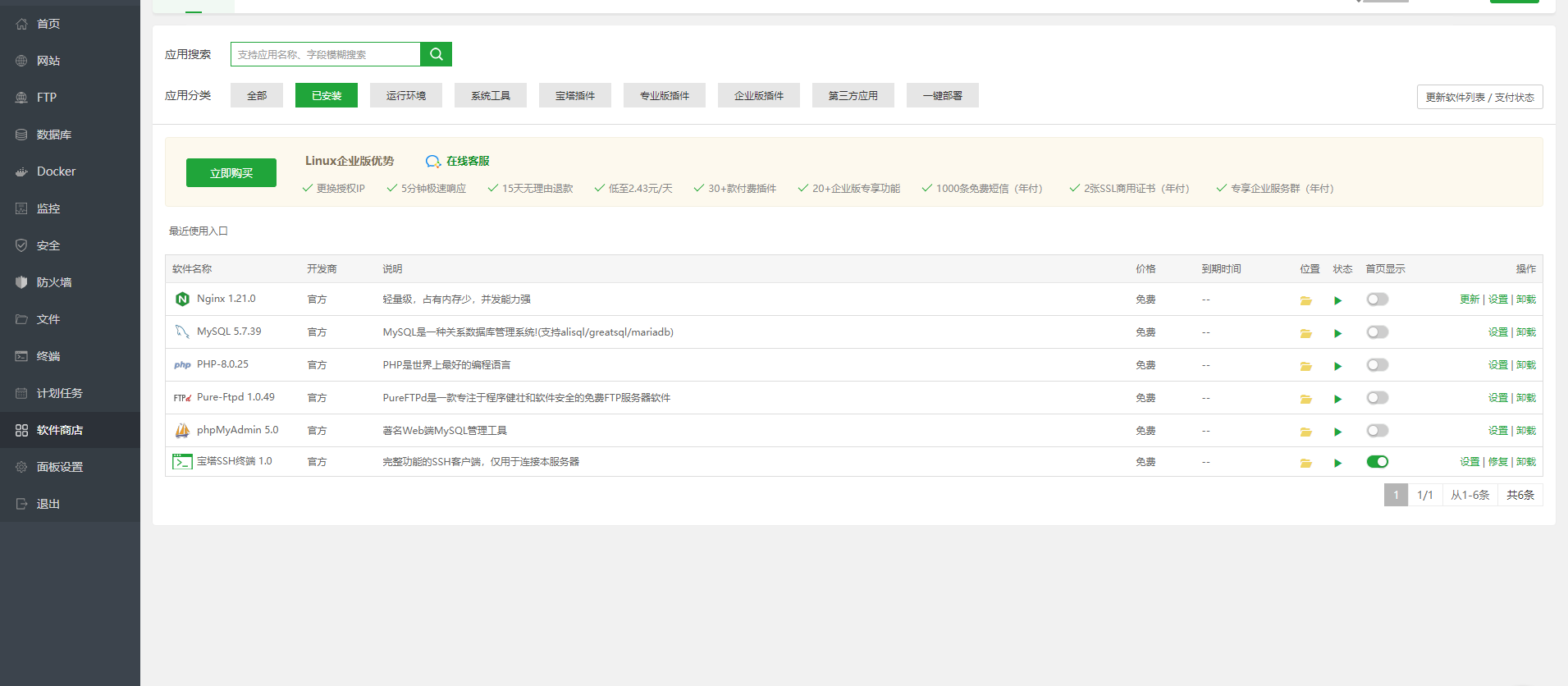1568x686 pixels.
Task: Open the 数据库 database icon
Action: [x=21, y=135]
